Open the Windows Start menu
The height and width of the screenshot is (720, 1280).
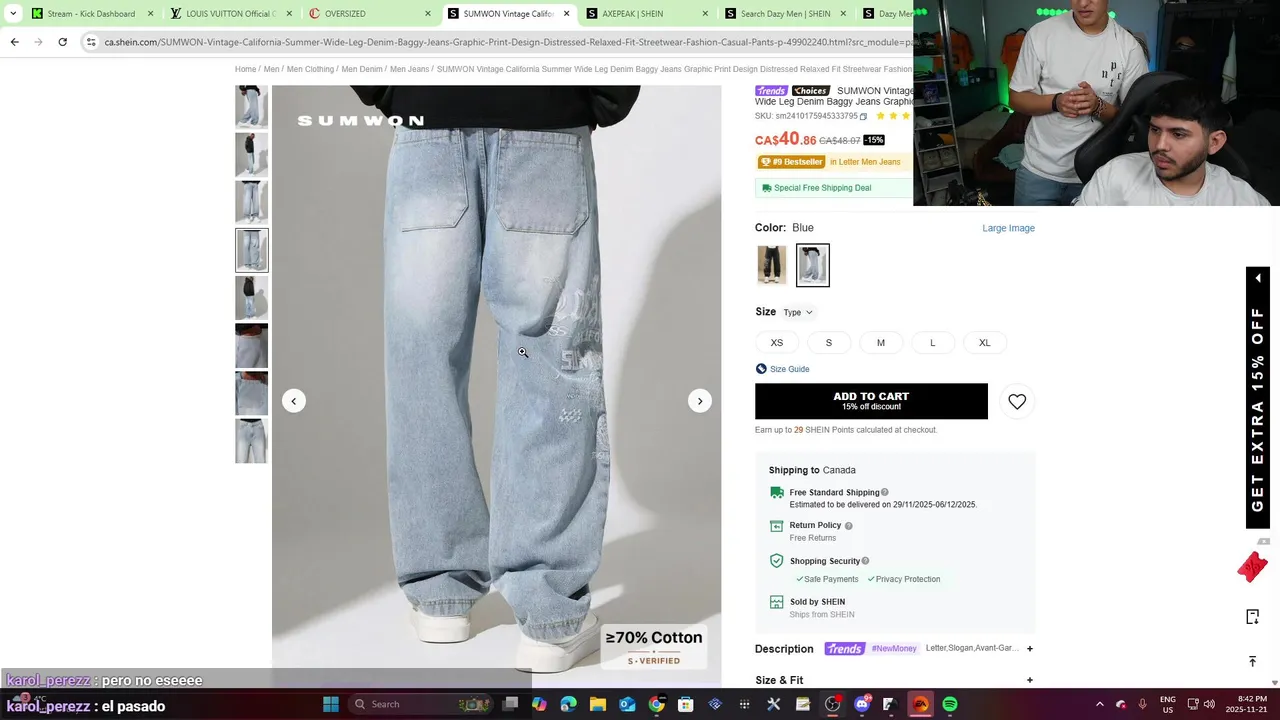point(331,704)
